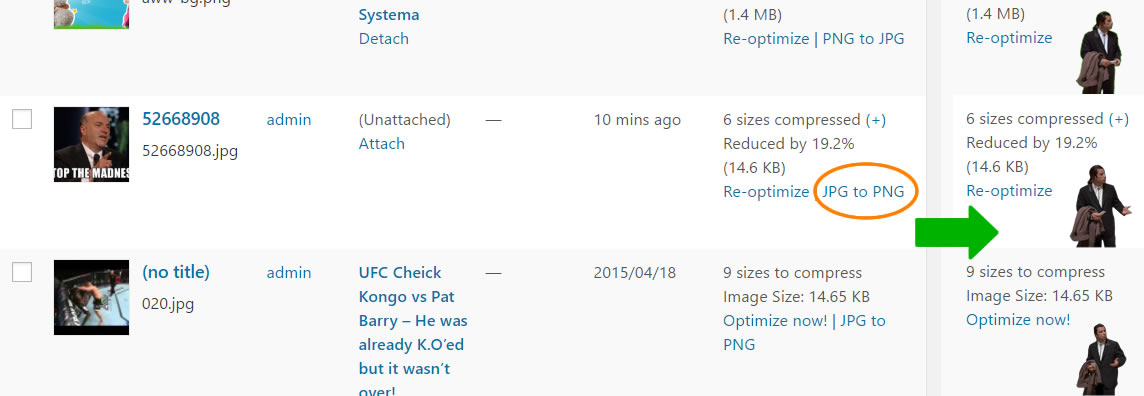
Task: Click the green arrow graphic
Action: tap(956, 232)
